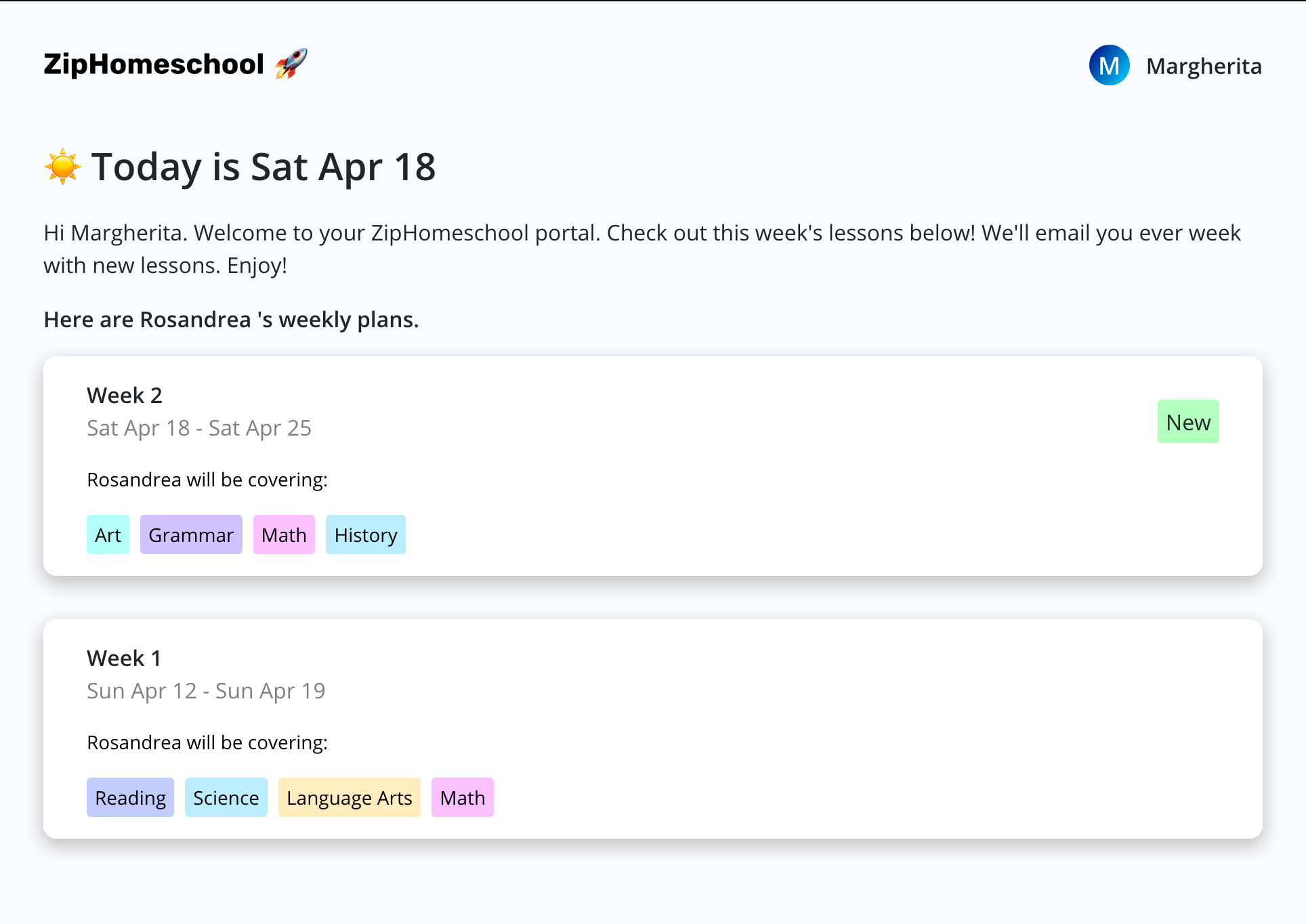Select the Language Arts subject tag

point(350,797)
